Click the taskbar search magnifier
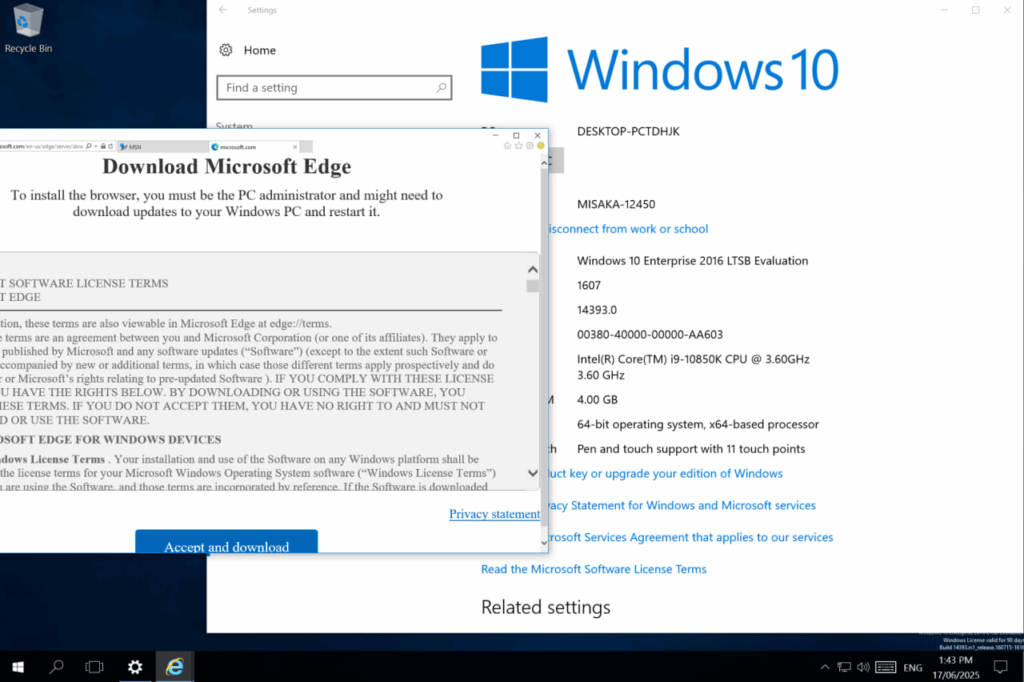 pos(57,666)
